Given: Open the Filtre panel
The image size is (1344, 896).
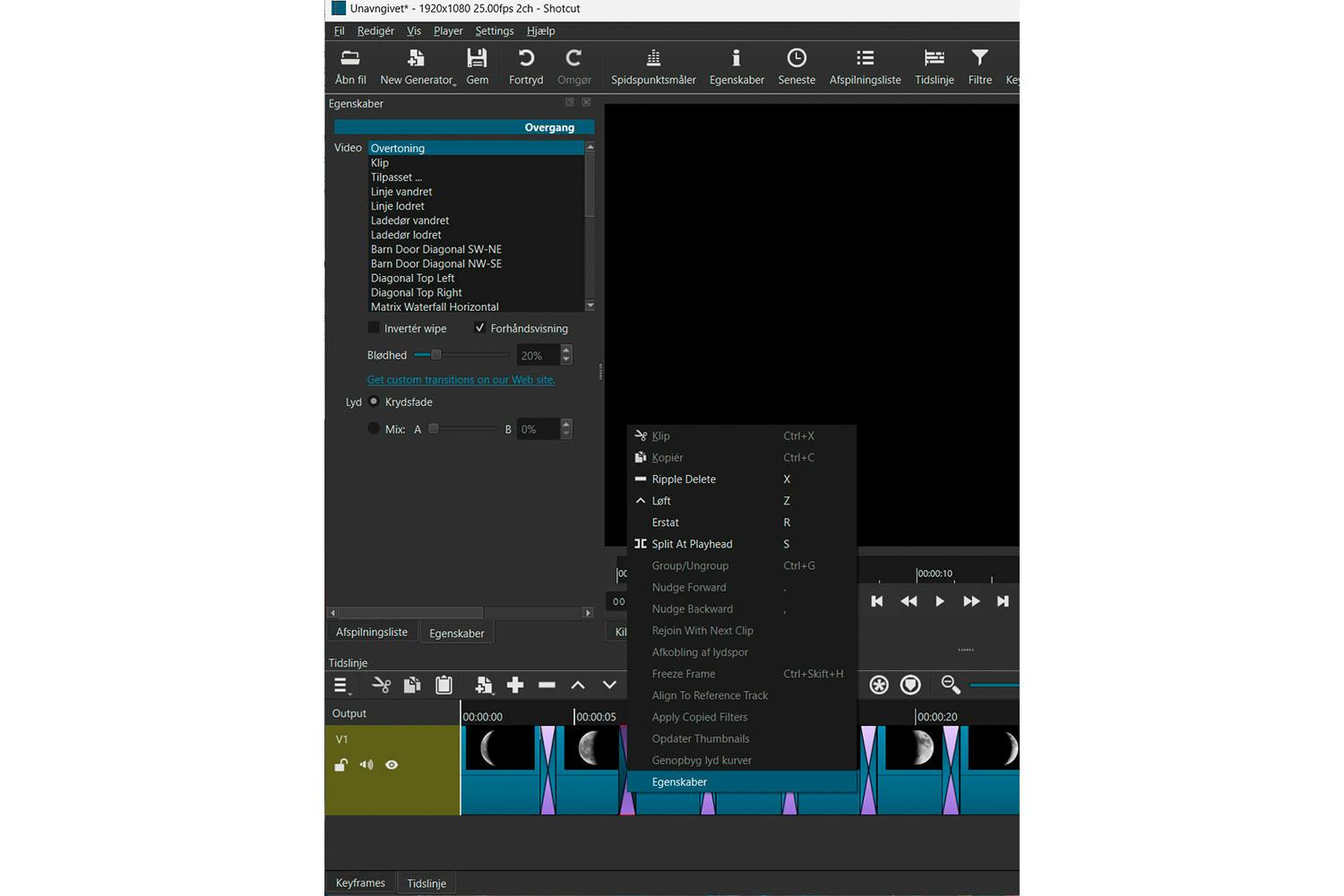Looking at the screenshot, I should (x=979, y=65).
